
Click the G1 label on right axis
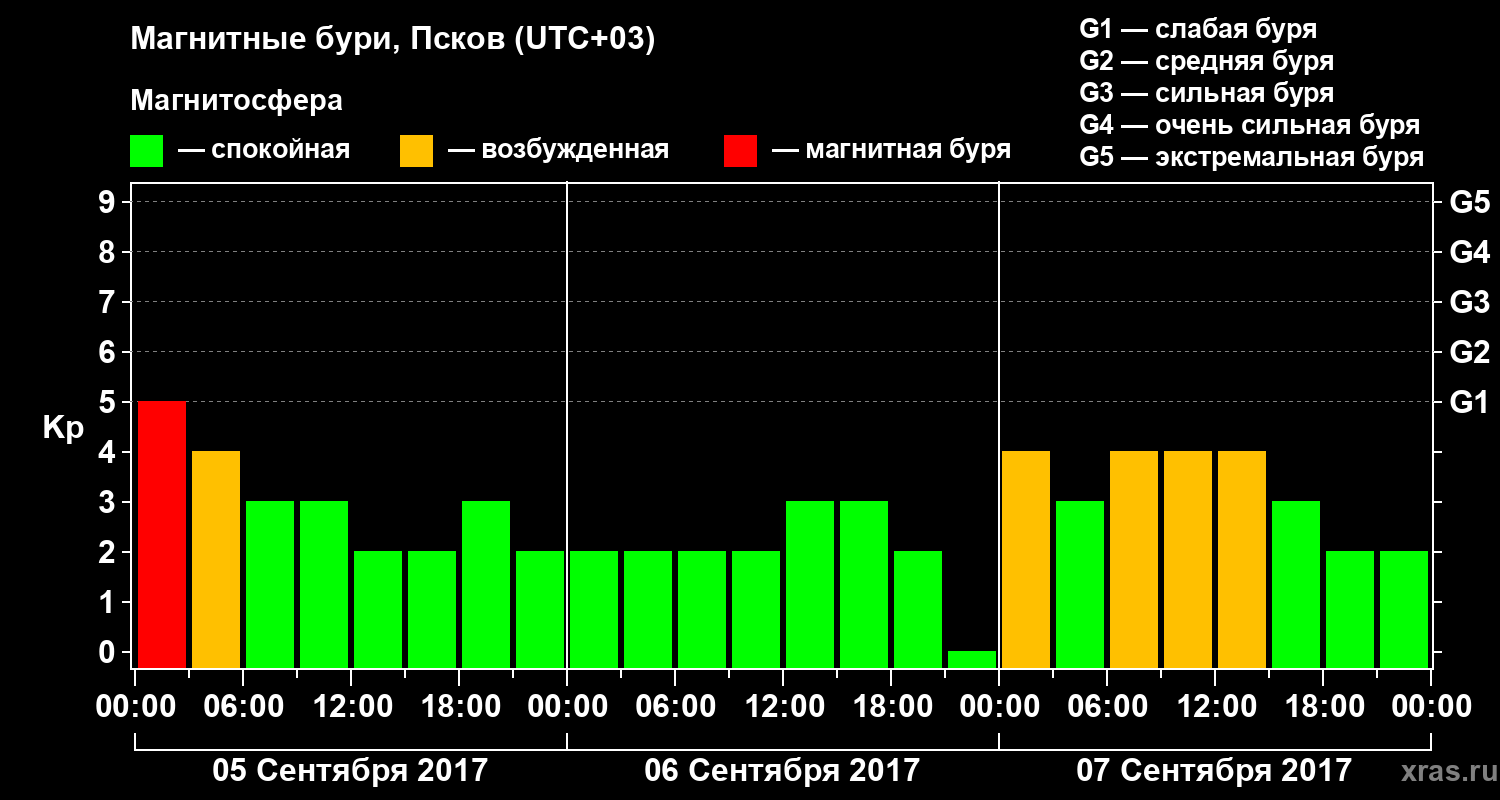coord(1470,402)
